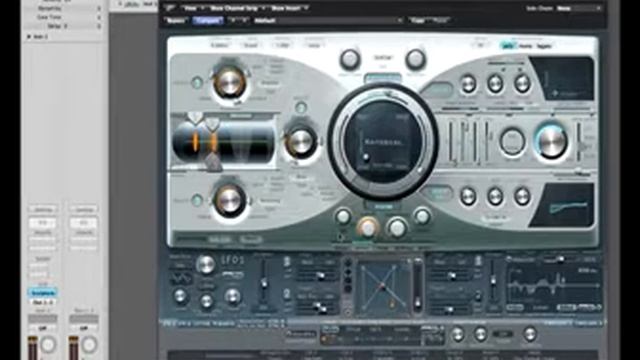Click the Bypass button
Screen dimensions: 640x360
[176, 20]
